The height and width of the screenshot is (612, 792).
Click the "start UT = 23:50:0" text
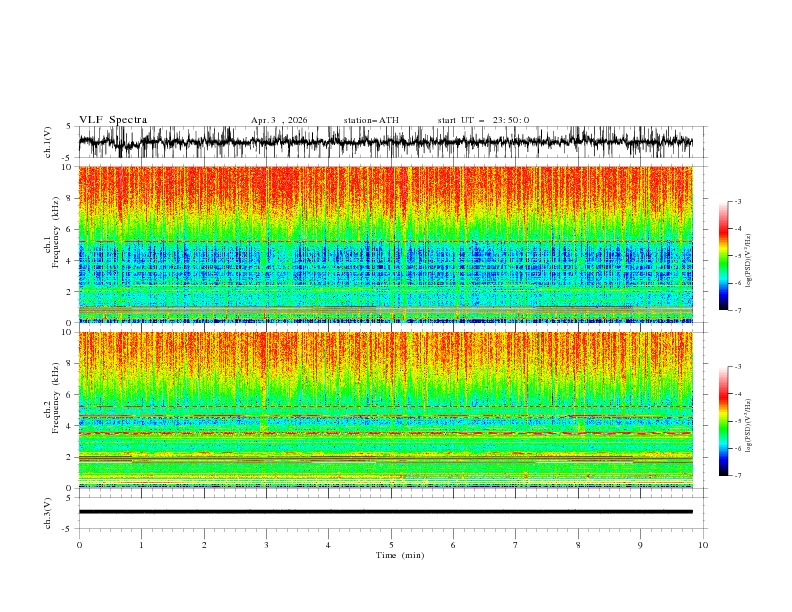(x=483, y=120)
